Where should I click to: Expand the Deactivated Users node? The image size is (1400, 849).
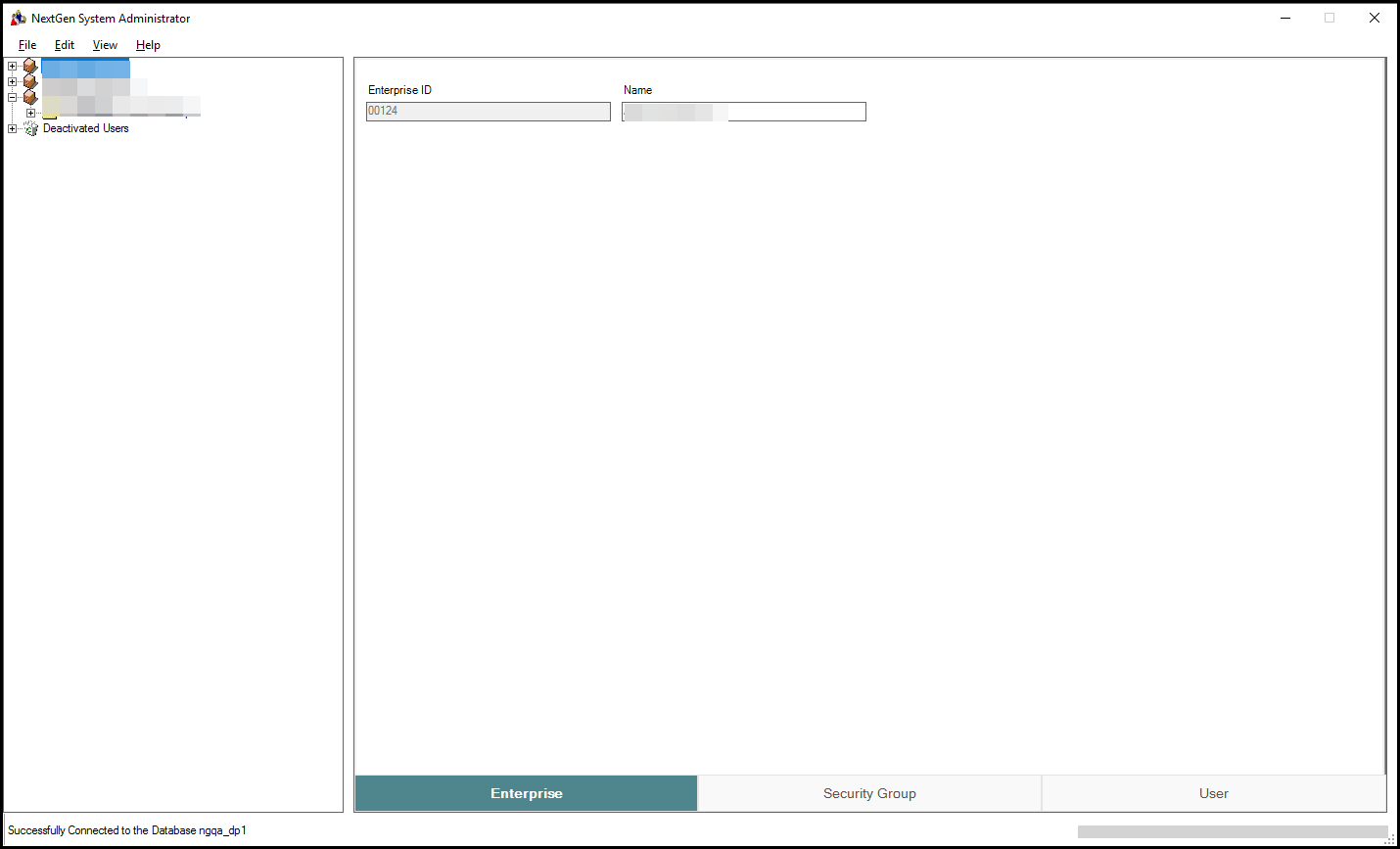click(12, 128)
